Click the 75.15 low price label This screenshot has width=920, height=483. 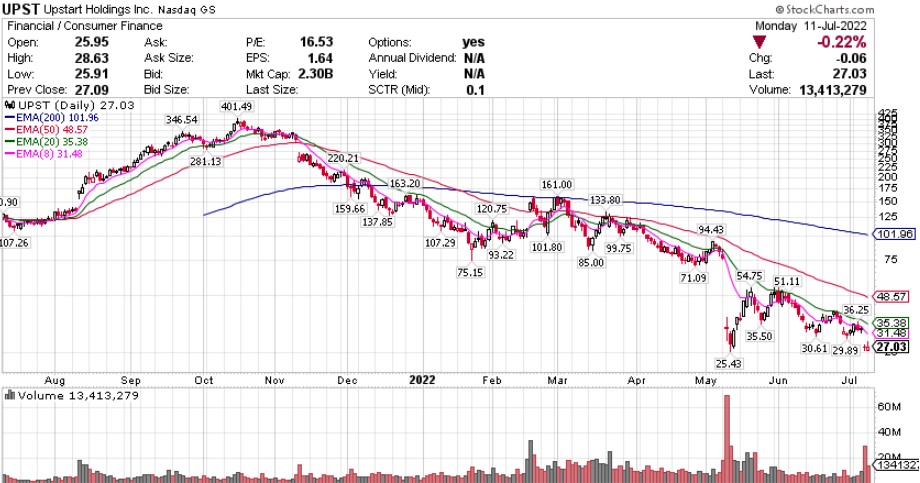470,272
